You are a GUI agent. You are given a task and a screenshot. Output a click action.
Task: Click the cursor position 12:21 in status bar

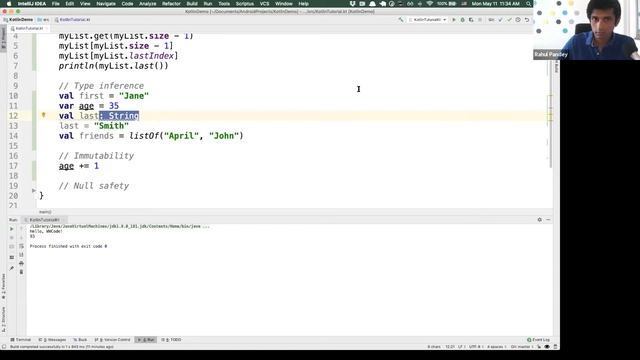450,347
